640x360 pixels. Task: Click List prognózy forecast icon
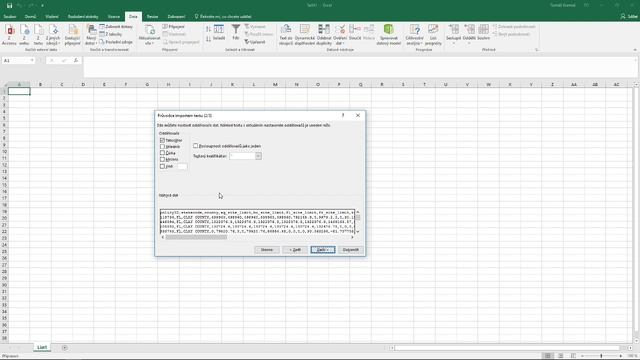(x=433, y=34)
